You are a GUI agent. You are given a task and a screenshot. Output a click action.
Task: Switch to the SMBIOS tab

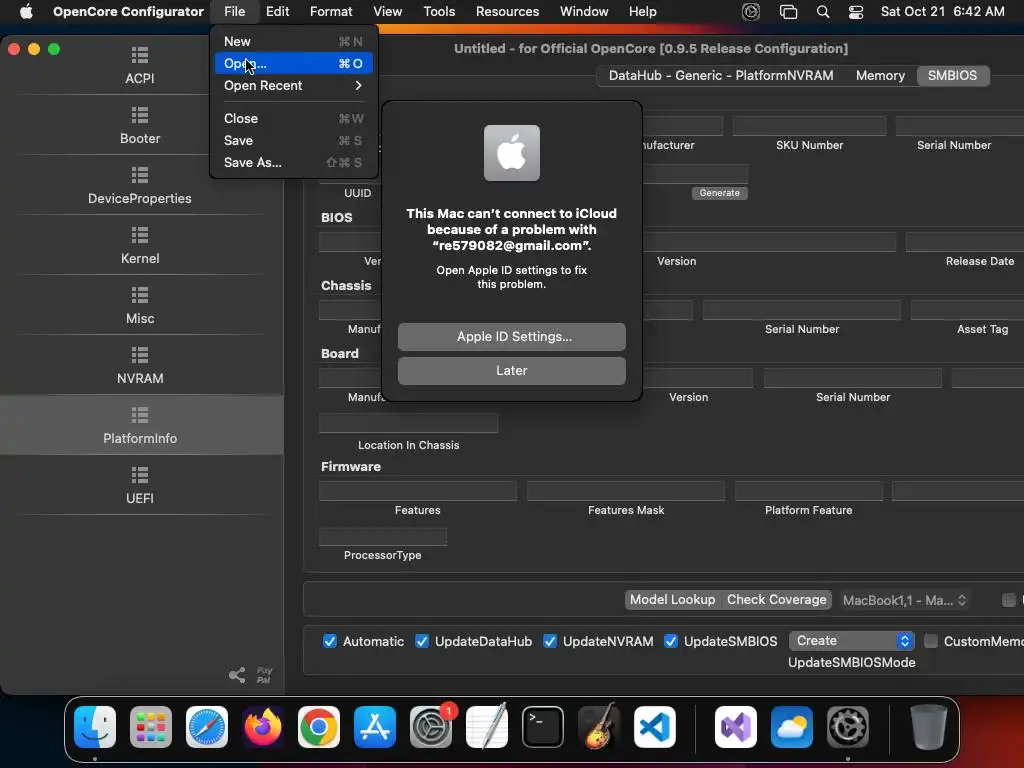952,76
